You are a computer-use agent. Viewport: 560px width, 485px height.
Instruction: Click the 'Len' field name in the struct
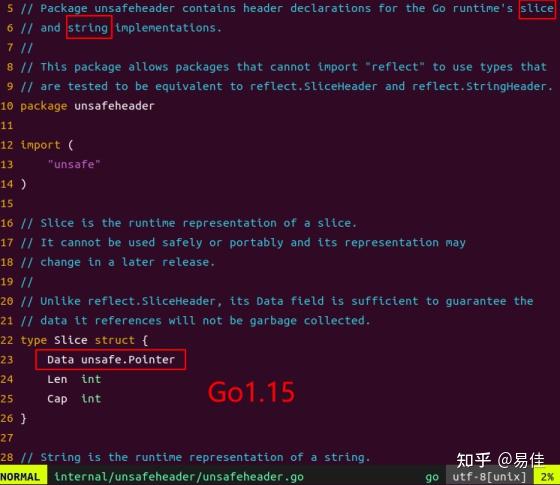point(57,379)
